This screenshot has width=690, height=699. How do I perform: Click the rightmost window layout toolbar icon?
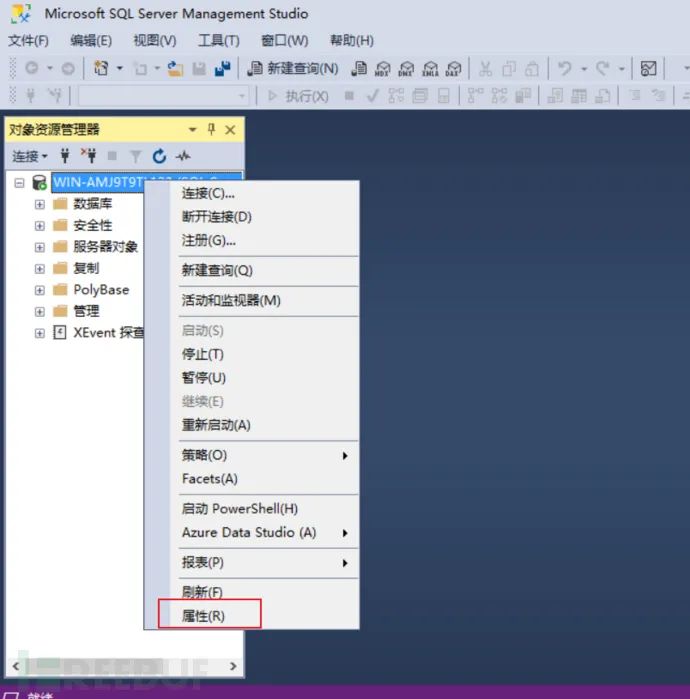pyautogui.click(x=648, y=69)
